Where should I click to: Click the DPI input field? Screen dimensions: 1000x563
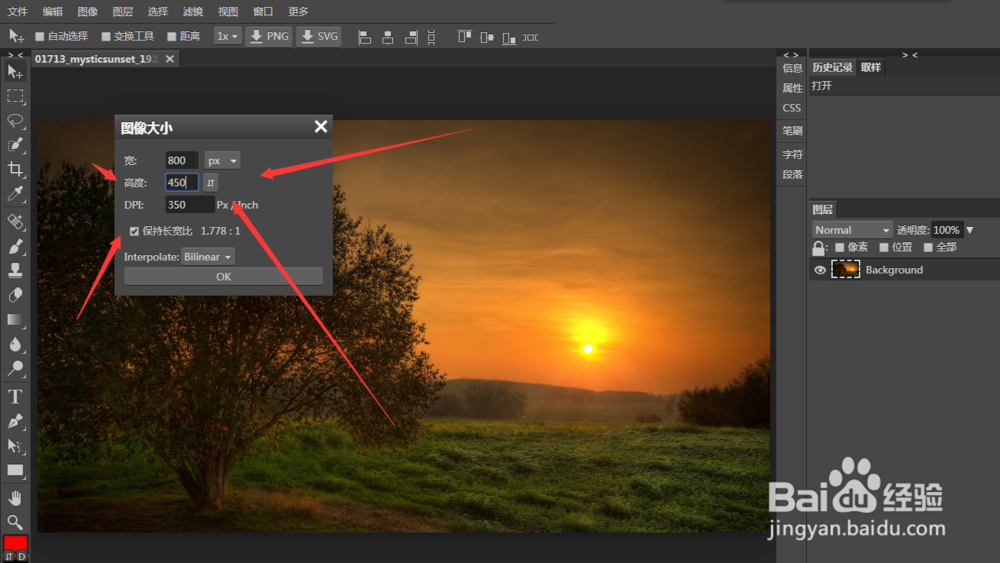[x=189, y=205]
